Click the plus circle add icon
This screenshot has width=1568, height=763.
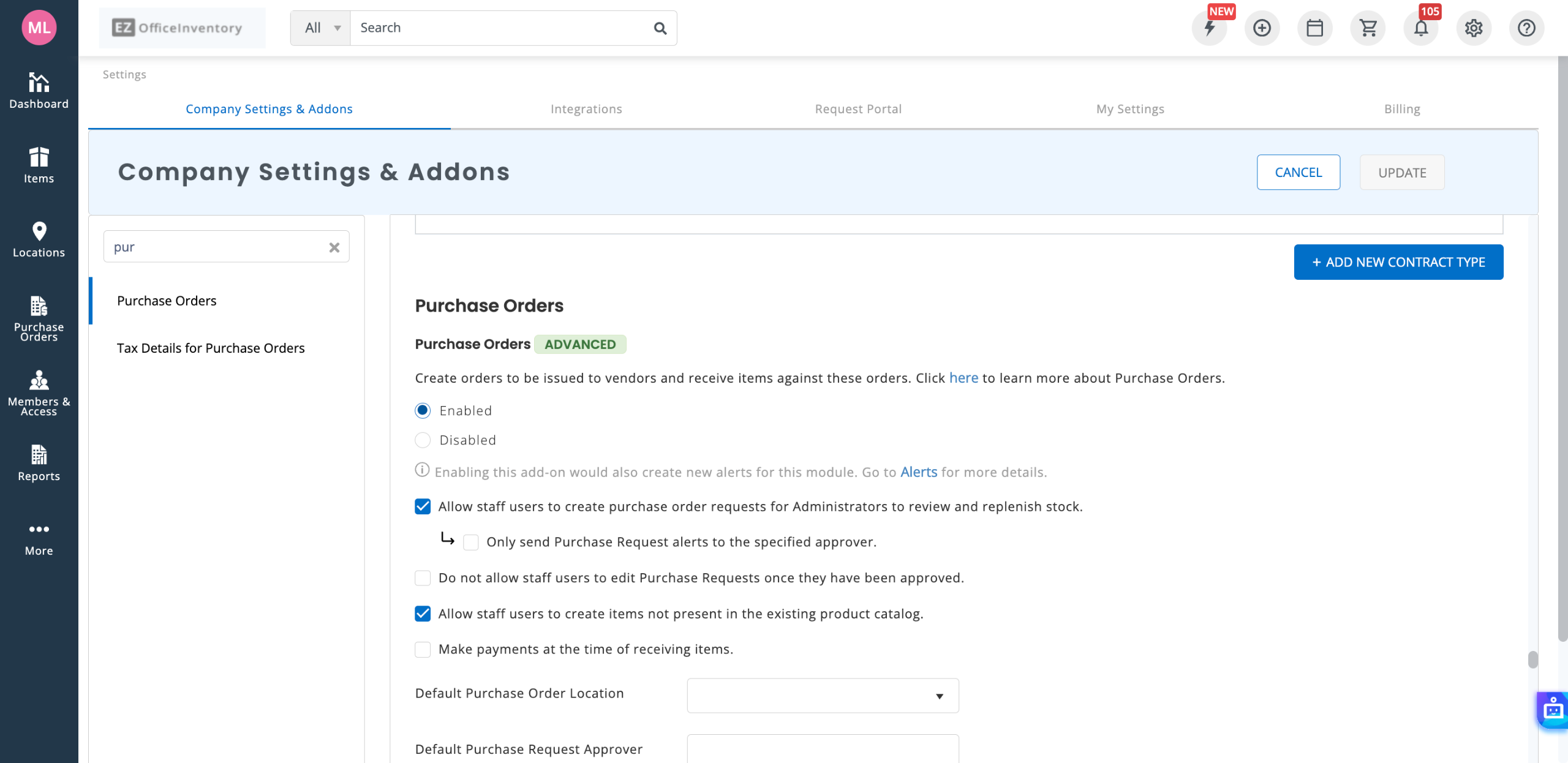click(1262, 28)
